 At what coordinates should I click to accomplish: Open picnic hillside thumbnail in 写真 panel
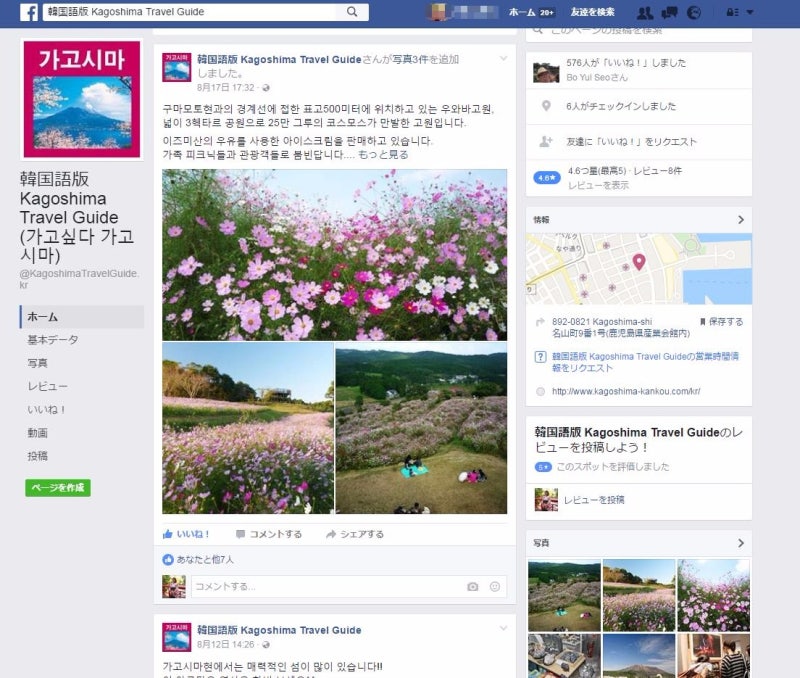[x=564, y=595]
